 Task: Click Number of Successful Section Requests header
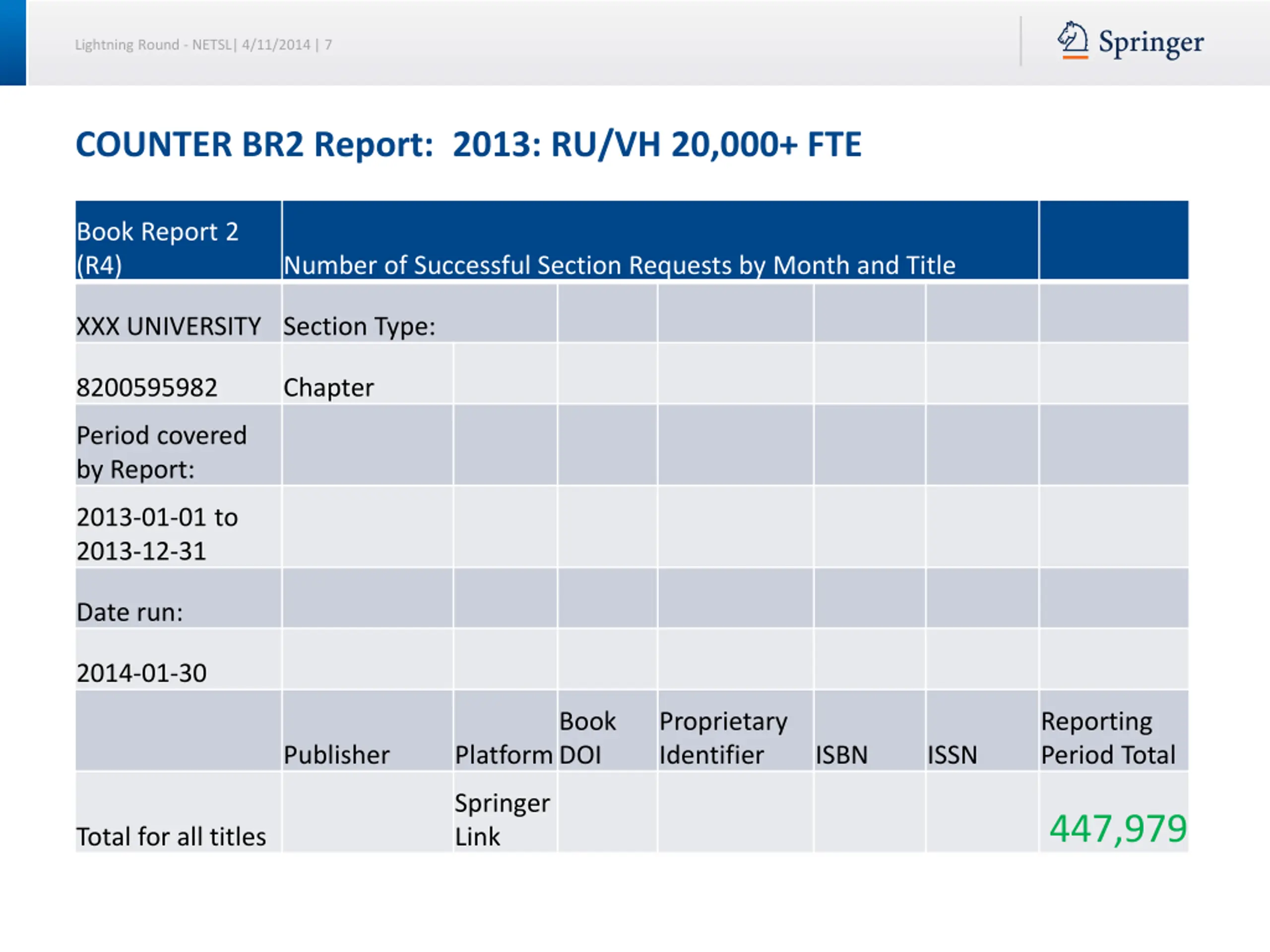coord(619,265)
